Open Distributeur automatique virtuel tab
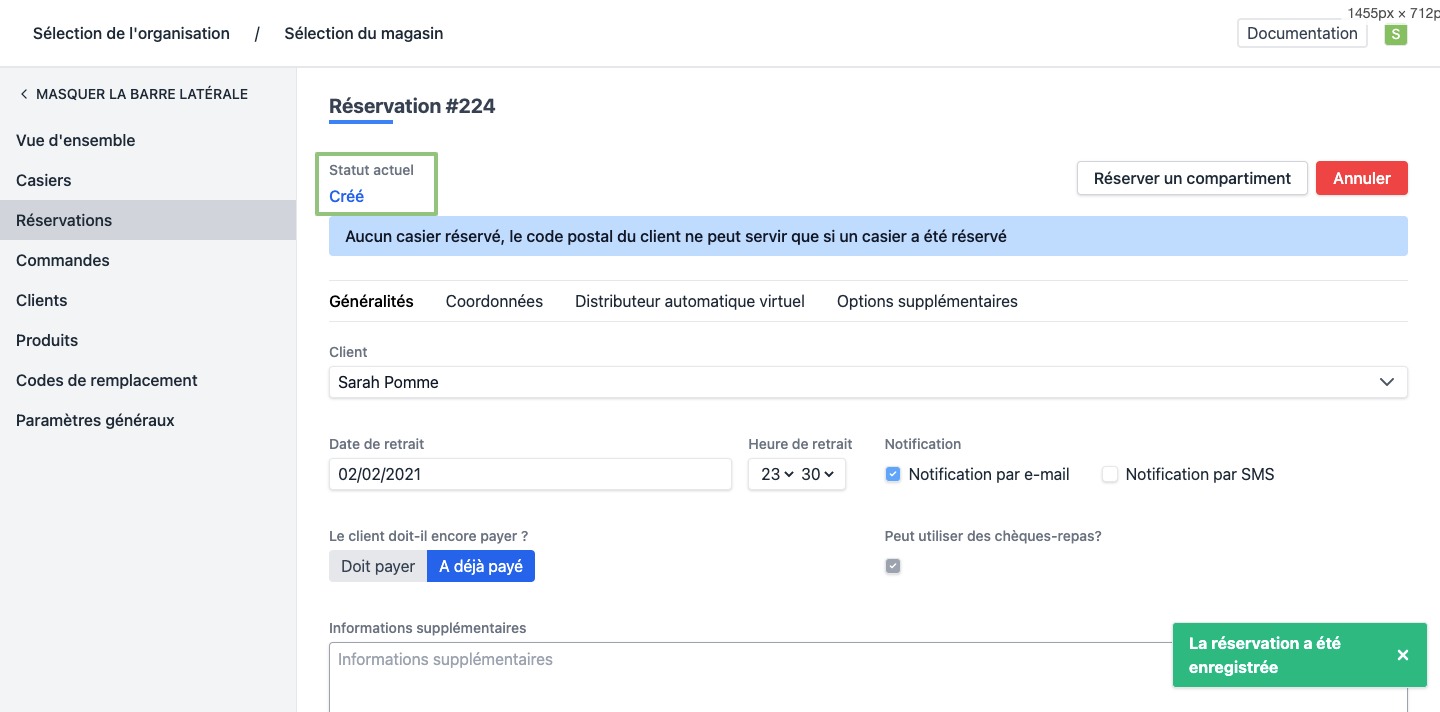The height and width of the screenshot is (712, 1440). [689, 301]
